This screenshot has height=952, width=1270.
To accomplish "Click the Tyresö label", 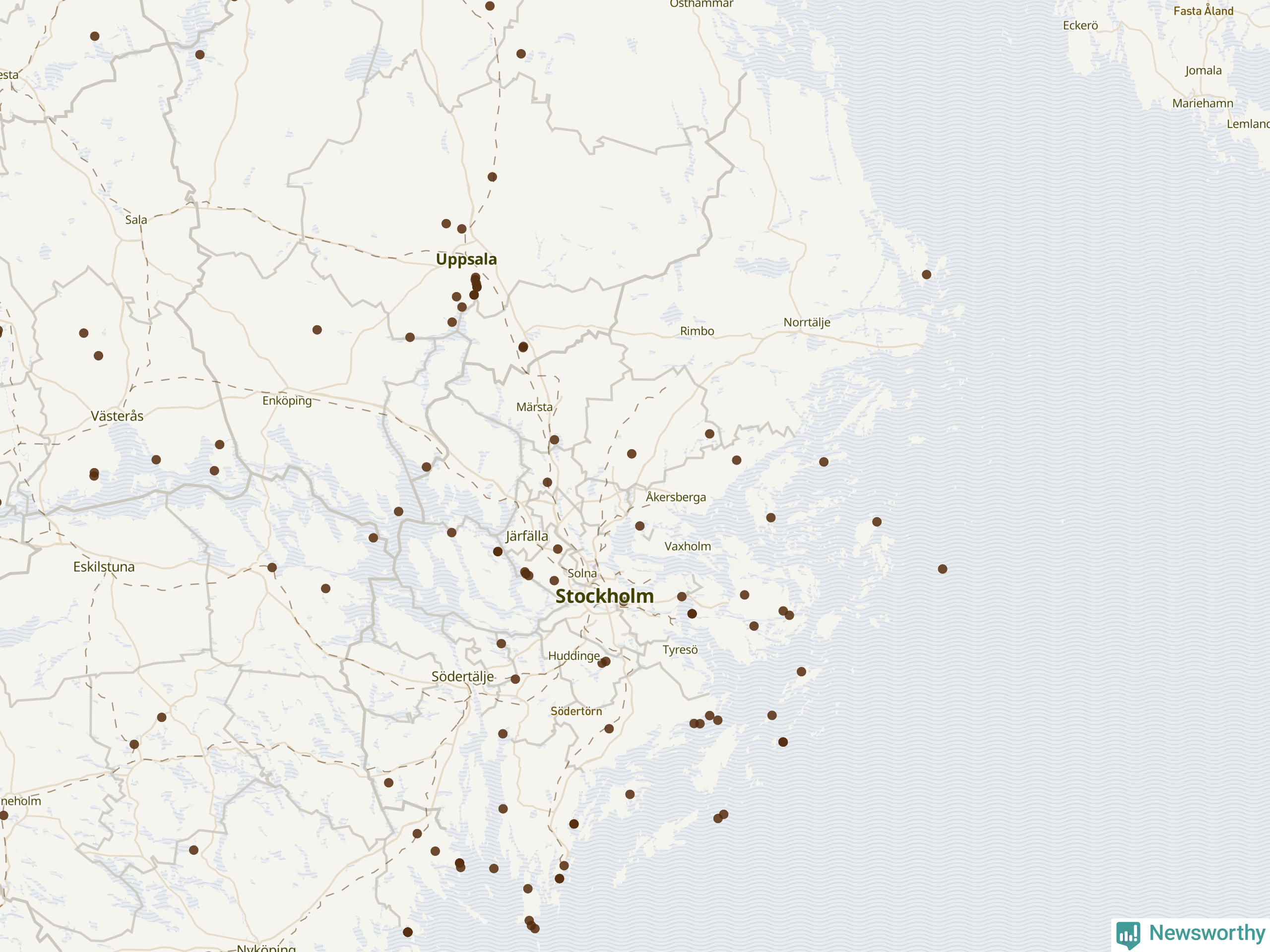I will click(x=680, y=650).
